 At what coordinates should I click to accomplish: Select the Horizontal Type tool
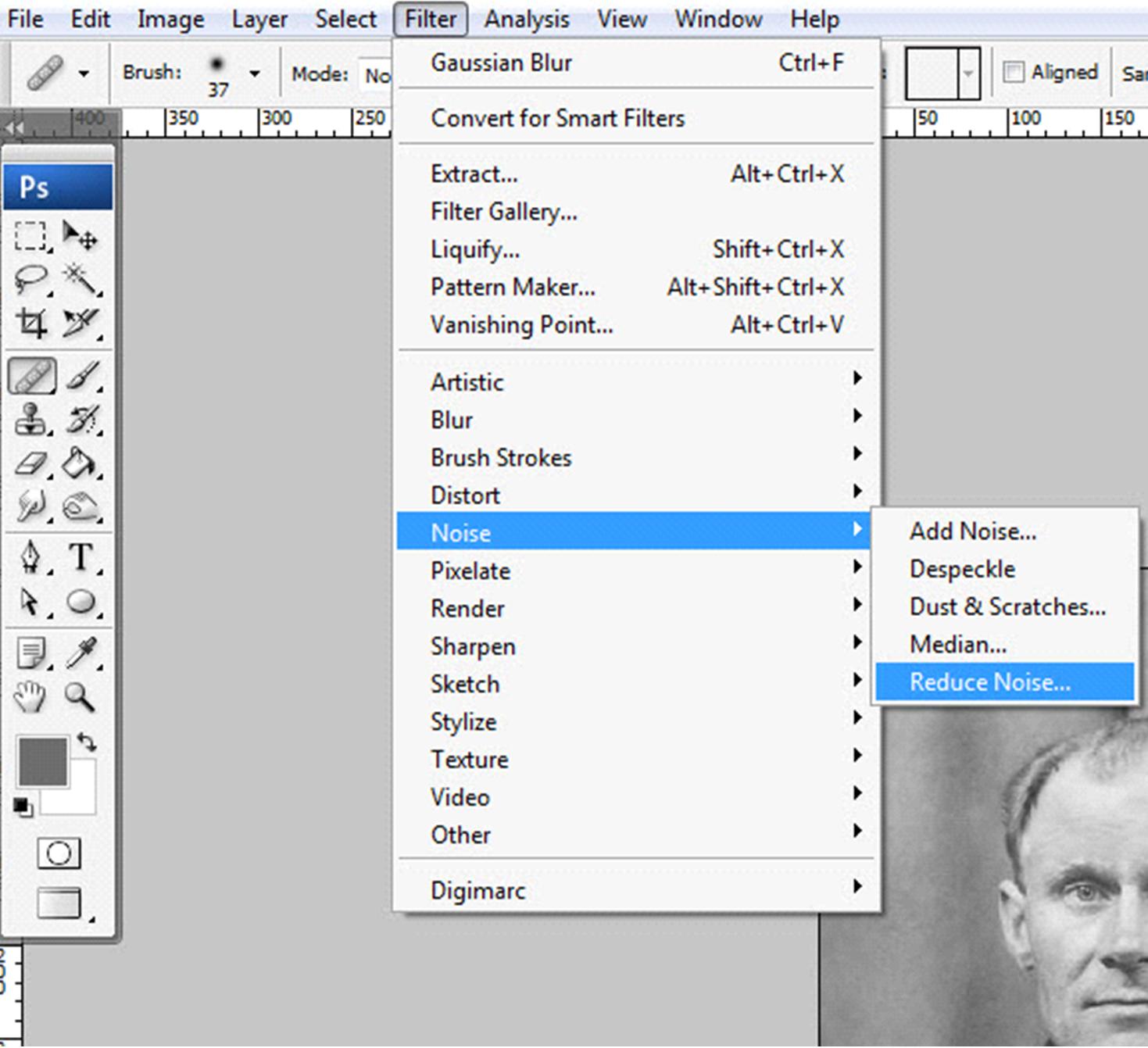[x=80, y=557]
